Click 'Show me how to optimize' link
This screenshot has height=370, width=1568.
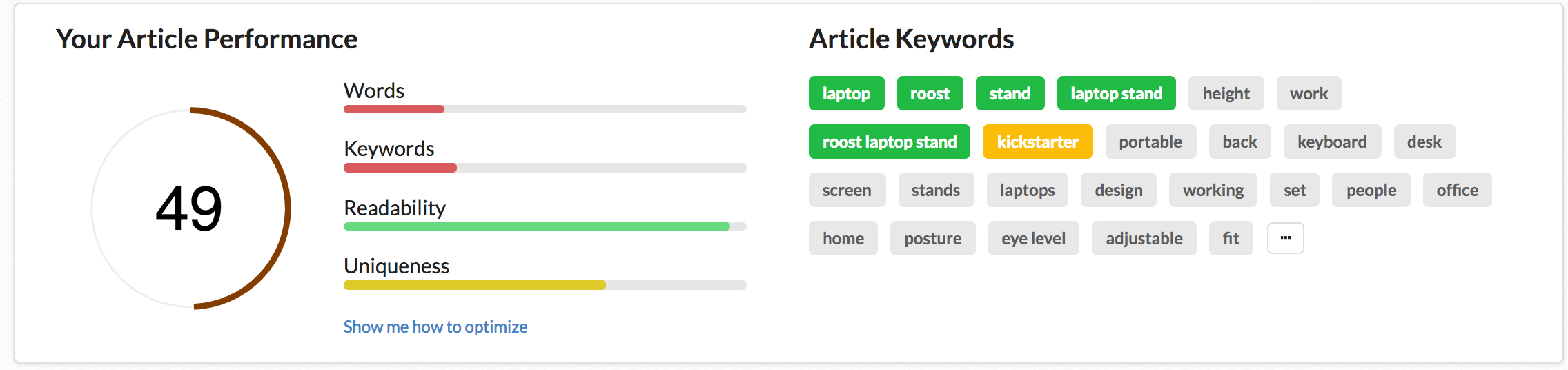tap(435, 327)
